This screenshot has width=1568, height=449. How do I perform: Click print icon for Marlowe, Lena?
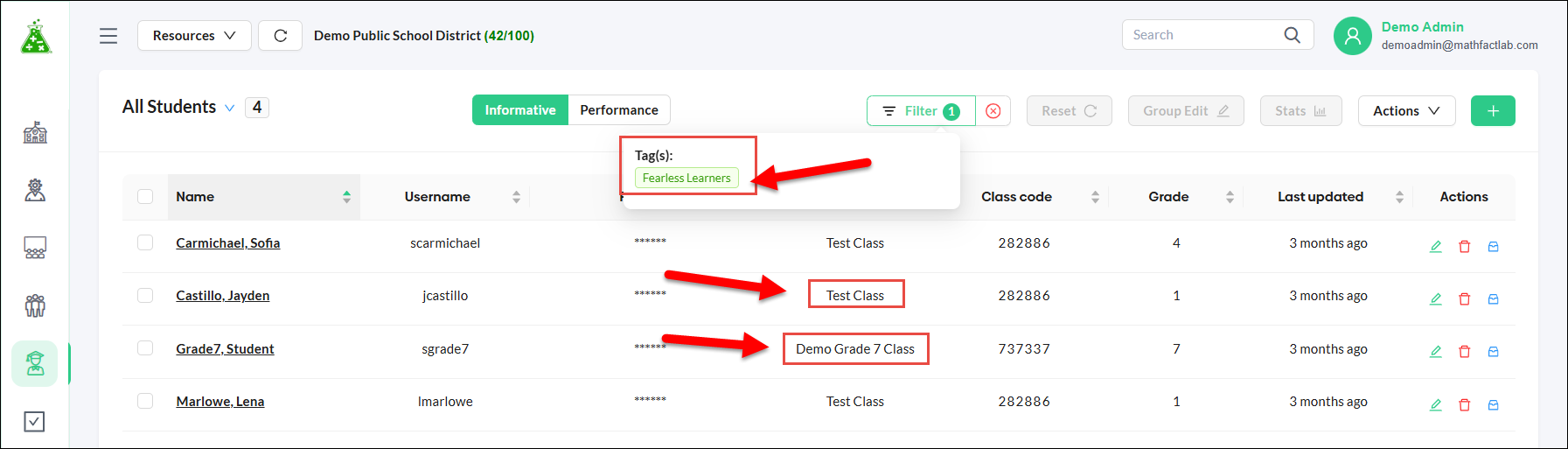(1494, 405)
